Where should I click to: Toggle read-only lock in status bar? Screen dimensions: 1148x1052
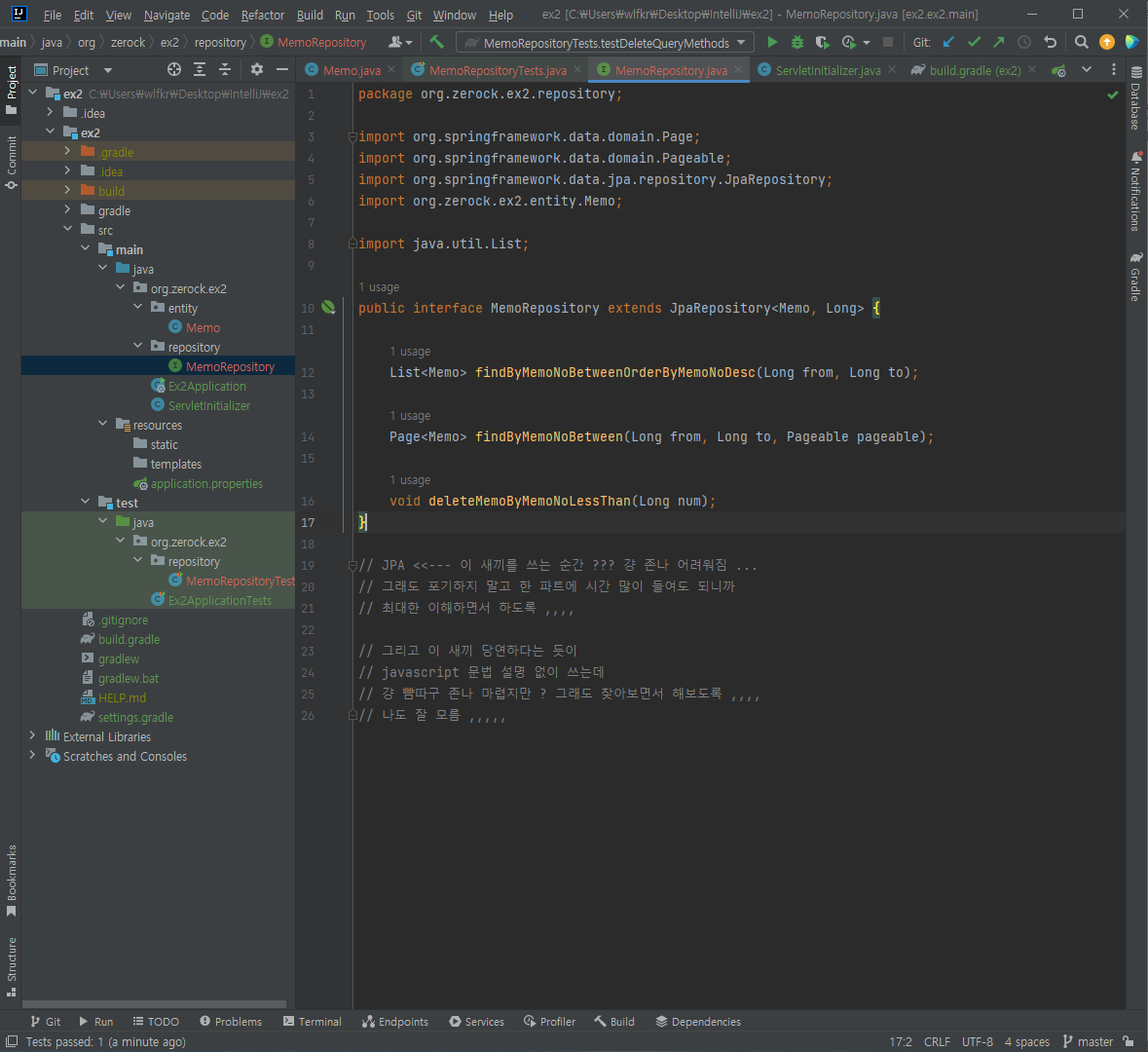coord(1129,1041)
